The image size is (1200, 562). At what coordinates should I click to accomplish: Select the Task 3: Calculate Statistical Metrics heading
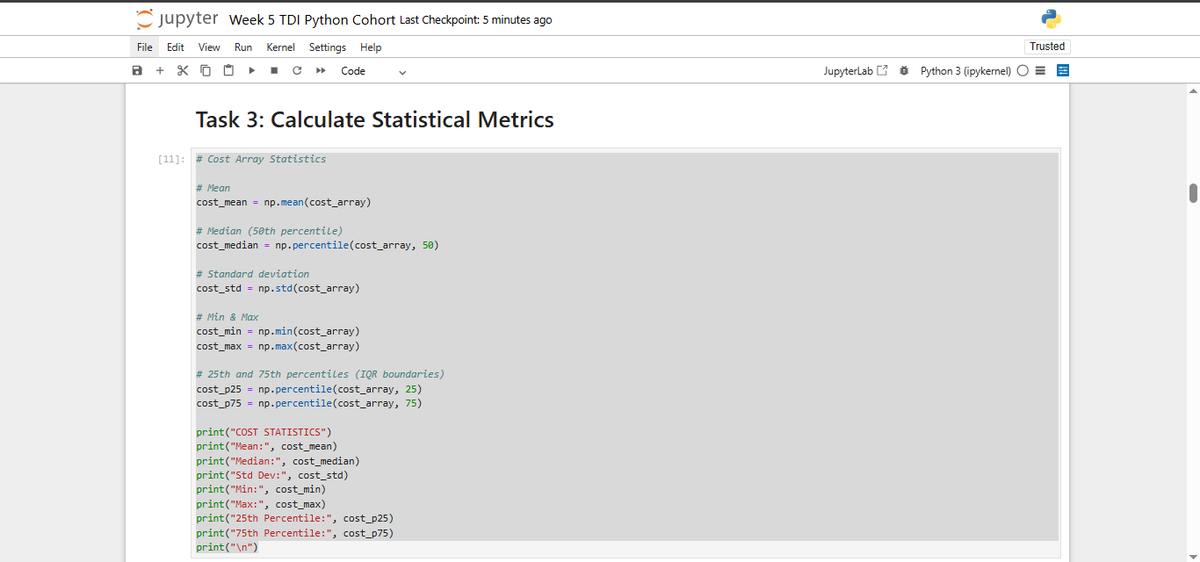[x=375, y=120]
